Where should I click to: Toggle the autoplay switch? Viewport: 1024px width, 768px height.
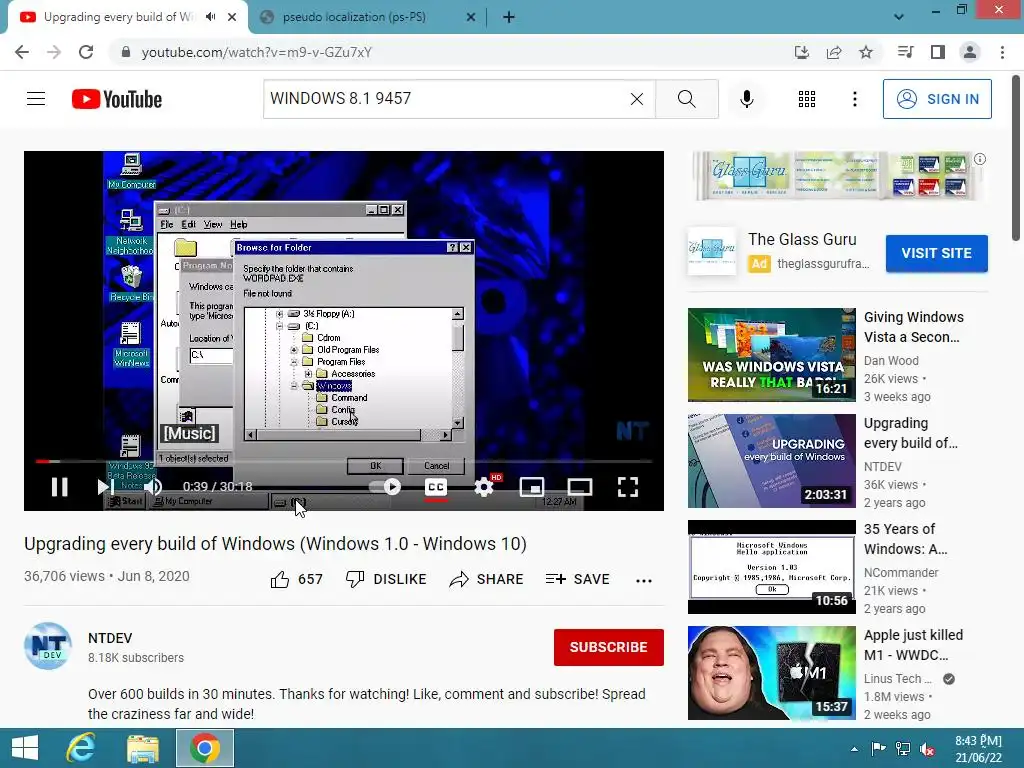(385, 487)
